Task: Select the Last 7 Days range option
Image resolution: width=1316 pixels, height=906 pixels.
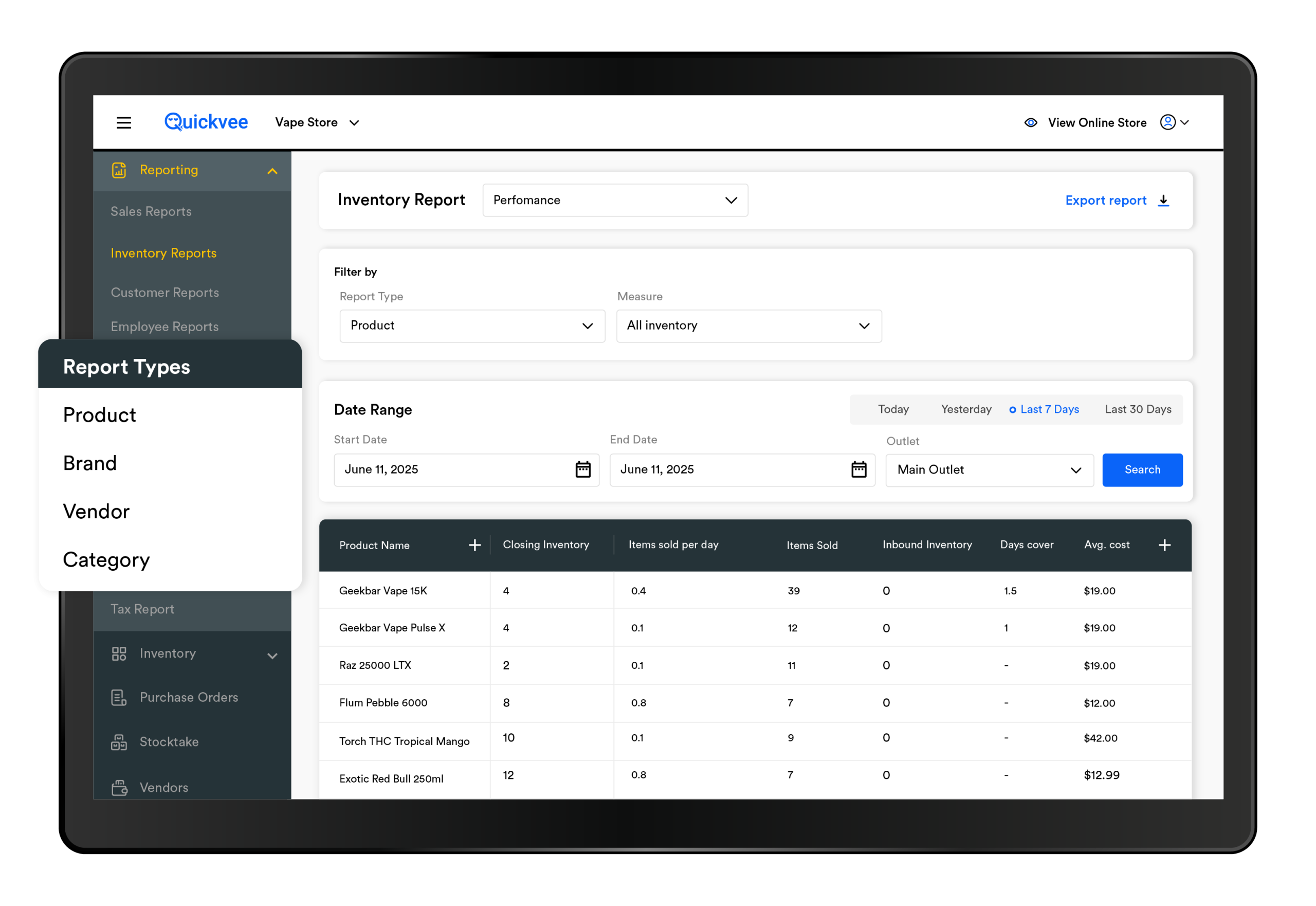Action: pyautogui.click(x=1044, y=409)
